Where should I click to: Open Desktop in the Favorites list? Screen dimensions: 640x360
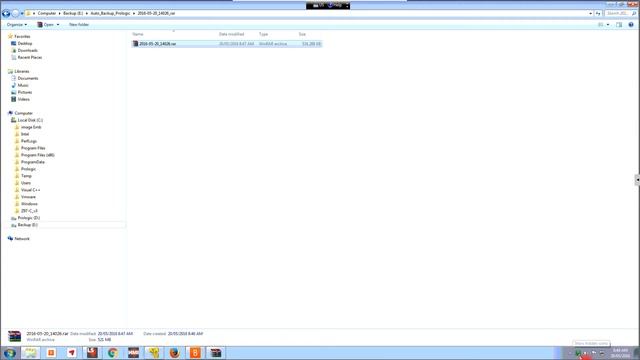[x=24, y=44]
